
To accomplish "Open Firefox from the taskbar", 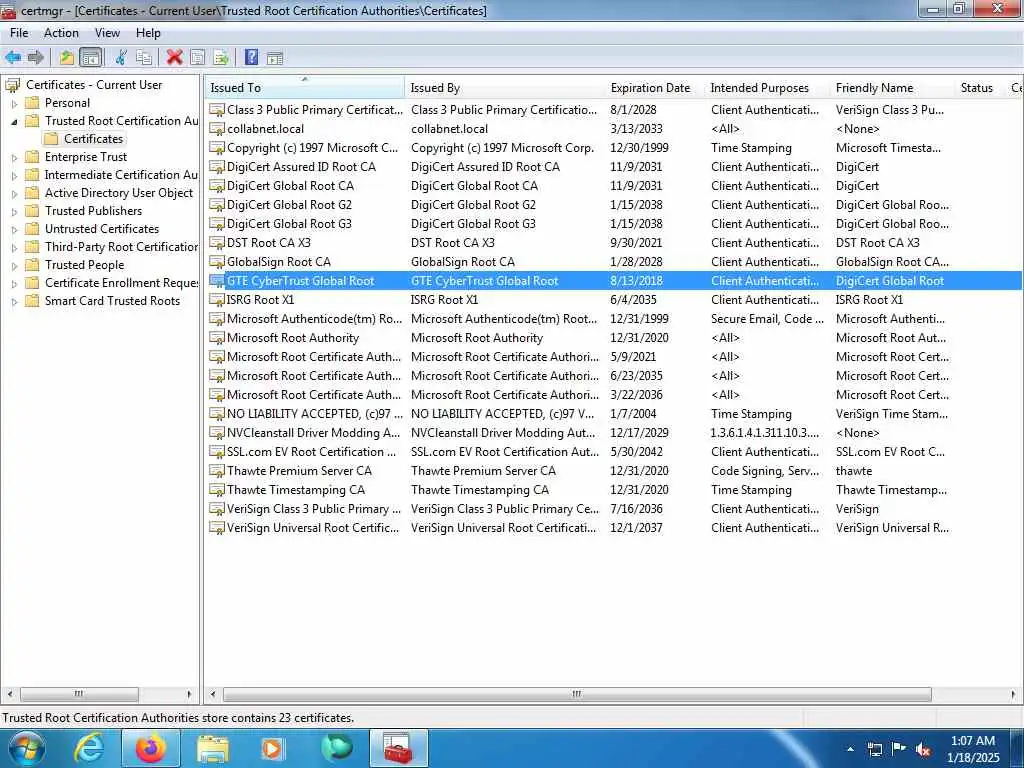I will coord(150,748).
